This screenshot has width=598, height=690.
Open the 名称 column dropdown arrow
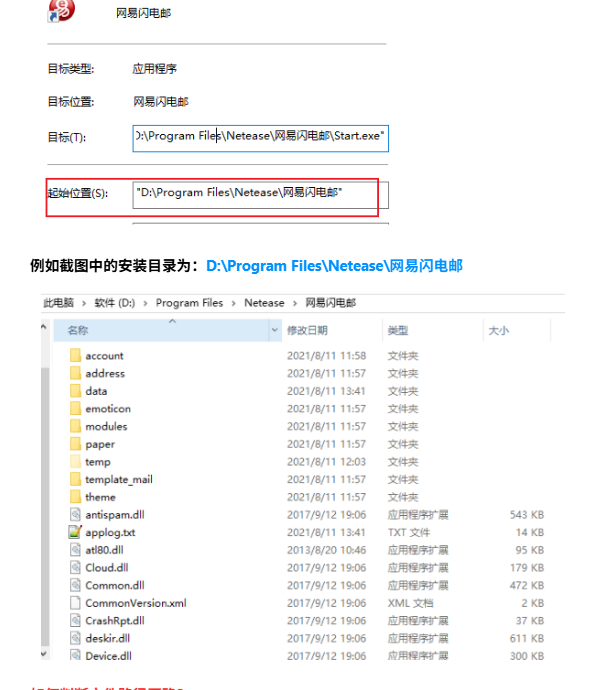(x=275, y=330)
